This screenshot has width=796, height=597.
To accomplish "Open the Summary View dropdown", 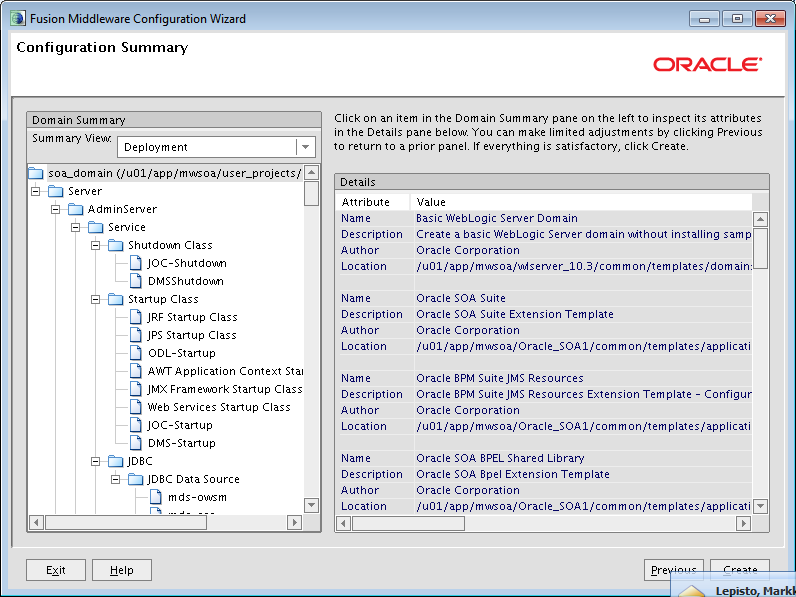I will point(306,147).
